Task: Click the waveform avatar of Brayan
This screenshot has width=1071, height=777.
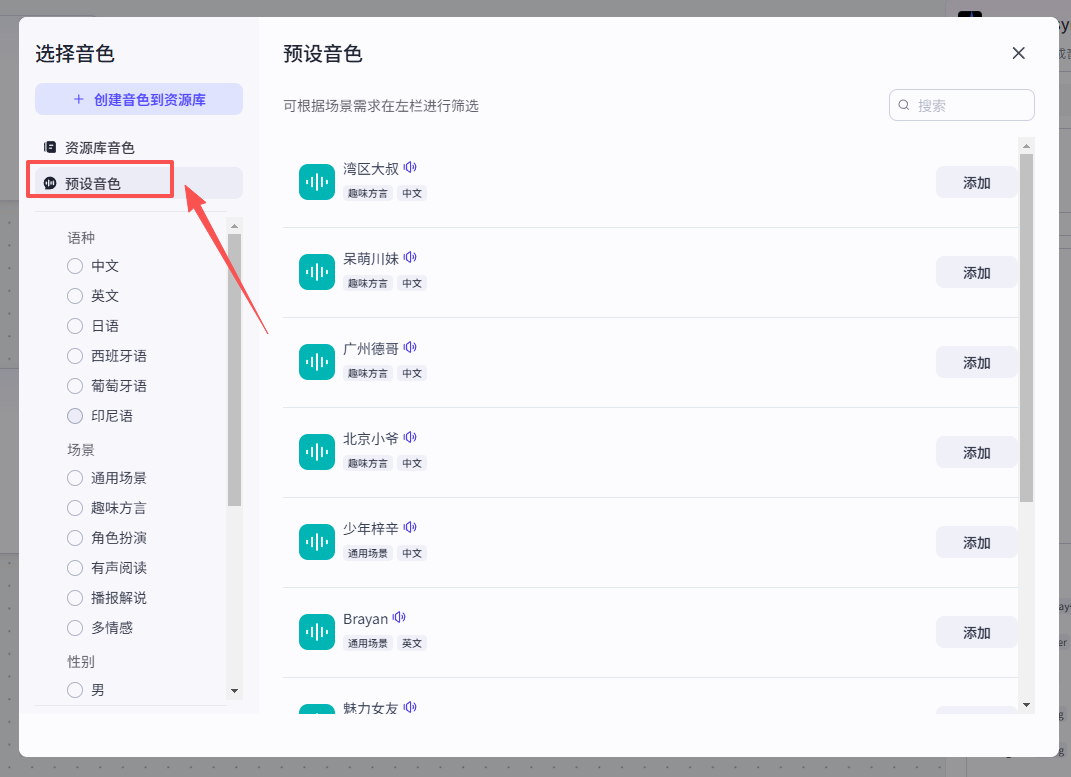Action: [317, 632]
